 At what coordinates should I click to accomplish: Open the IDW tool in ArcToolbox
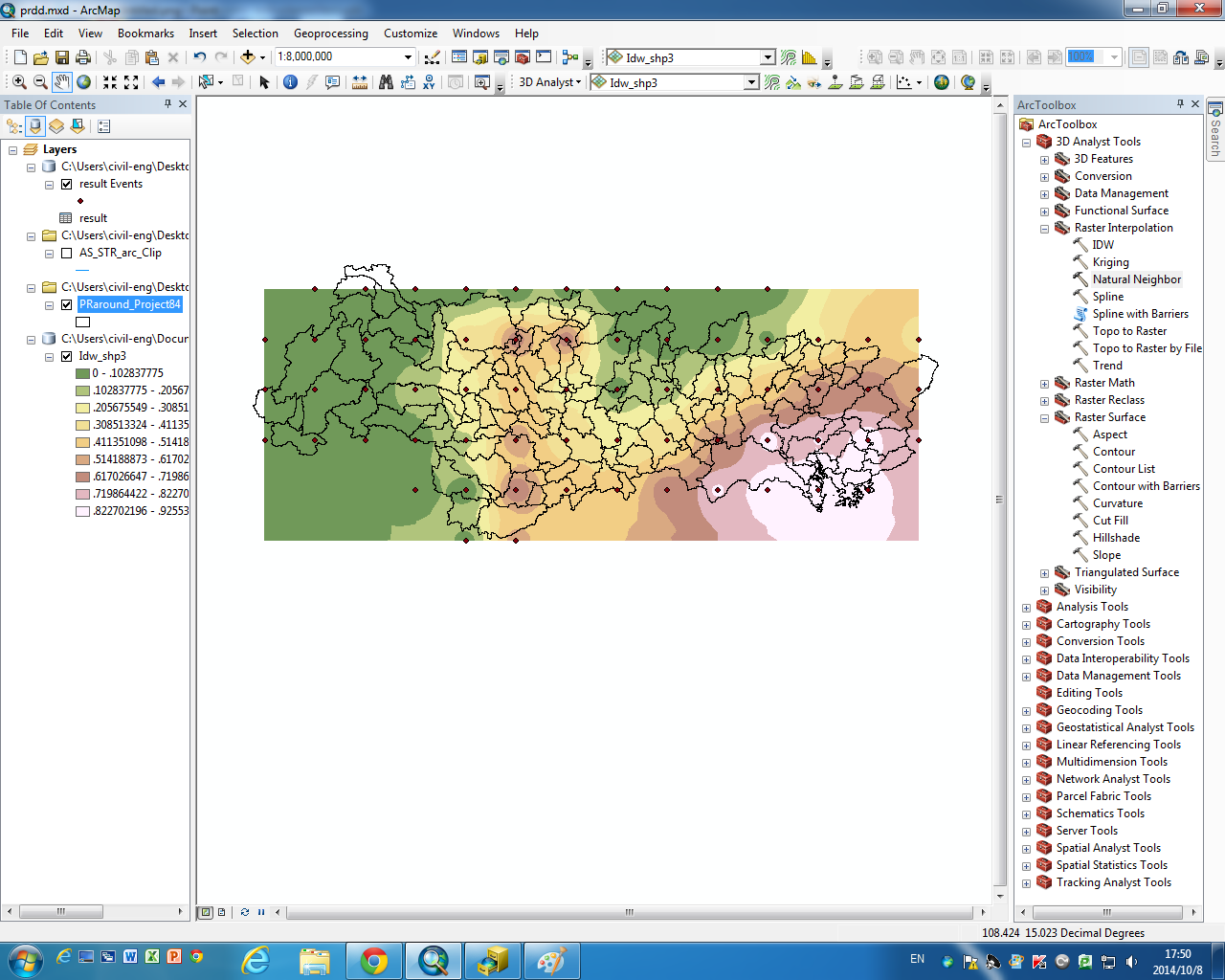point(1103,245)
